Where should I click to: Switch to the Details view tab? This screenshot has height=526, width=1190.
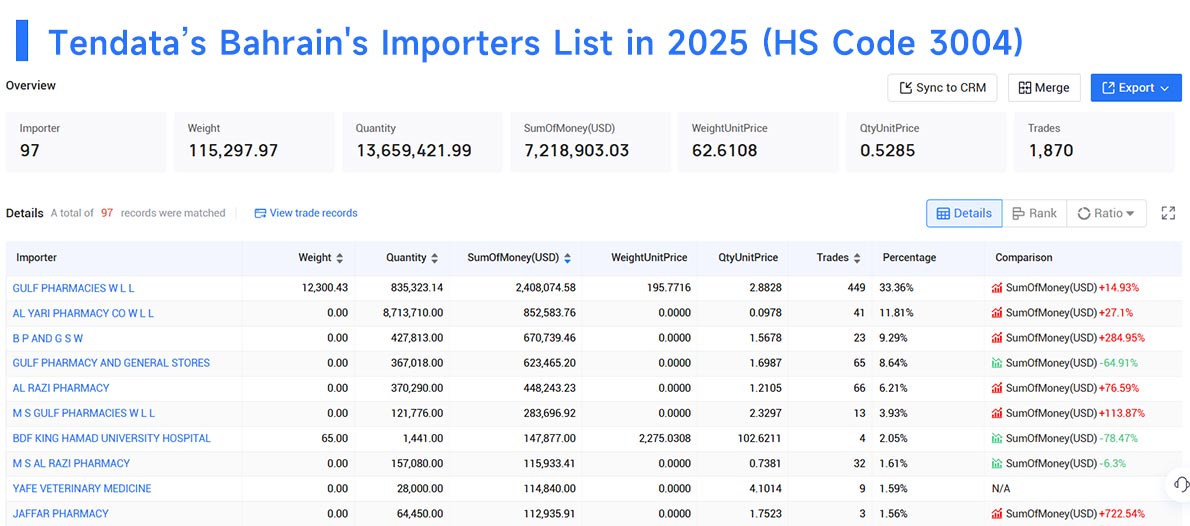(964, 213)
